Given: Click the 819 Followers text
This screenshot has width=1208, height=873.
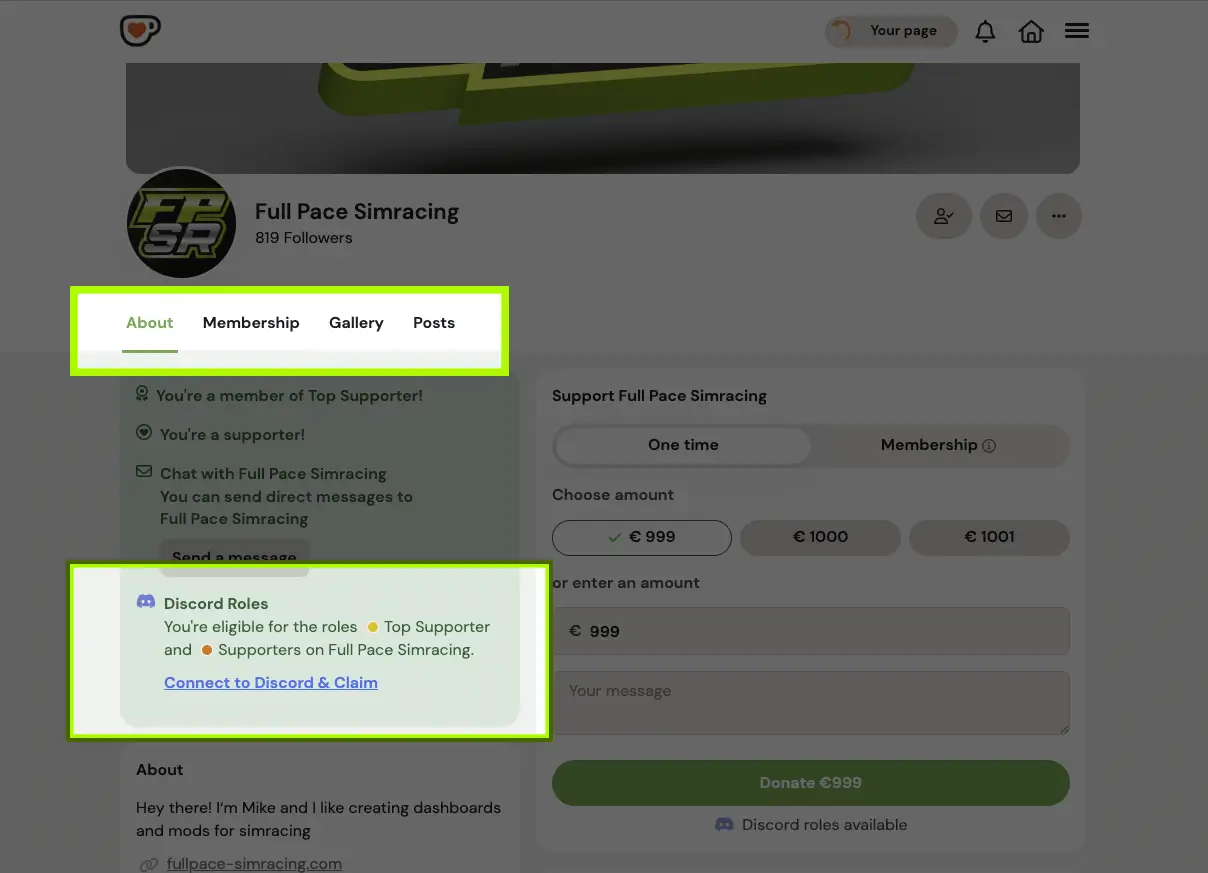Looking at the screenshot, I should [304, 238].
